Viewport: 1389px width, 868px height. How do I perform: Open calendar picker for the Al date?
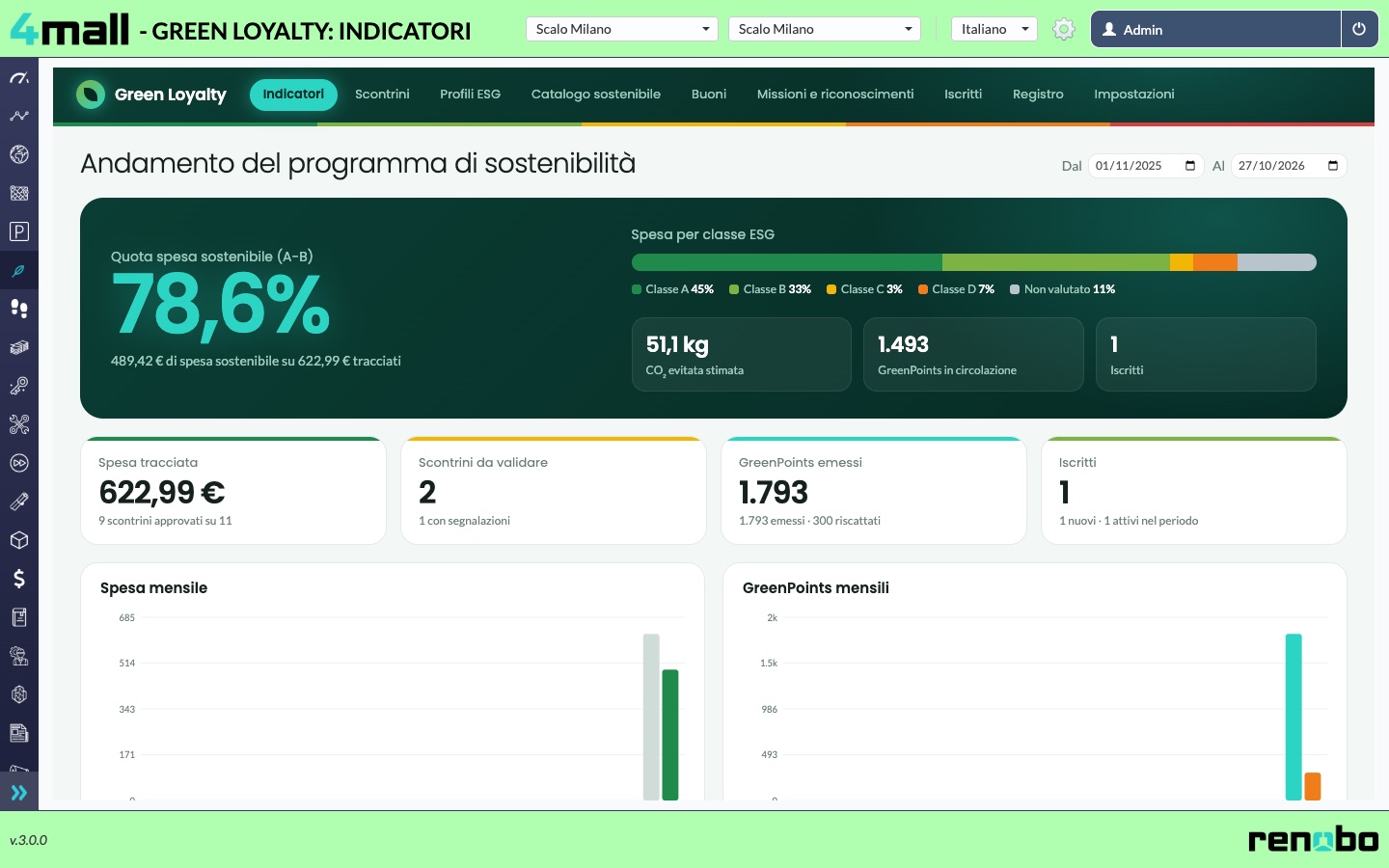click(1333, 166)
